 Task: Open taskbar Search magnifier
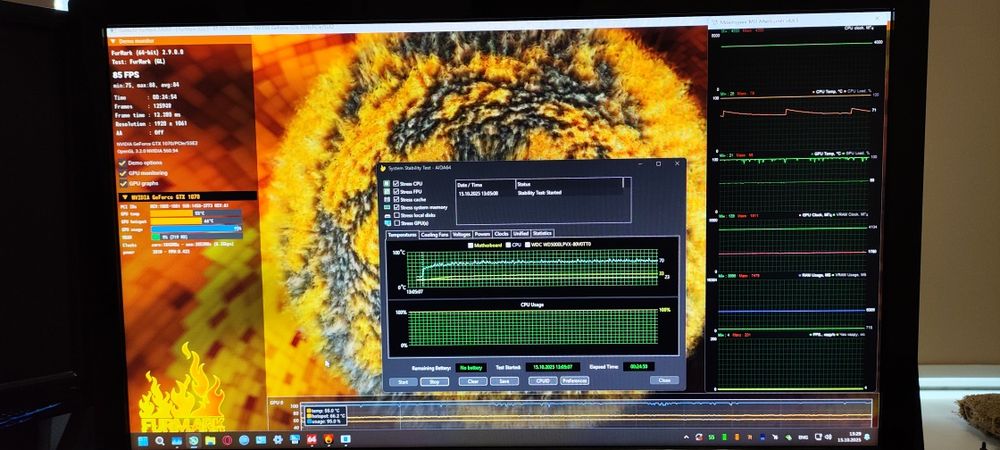pos(160,441)
